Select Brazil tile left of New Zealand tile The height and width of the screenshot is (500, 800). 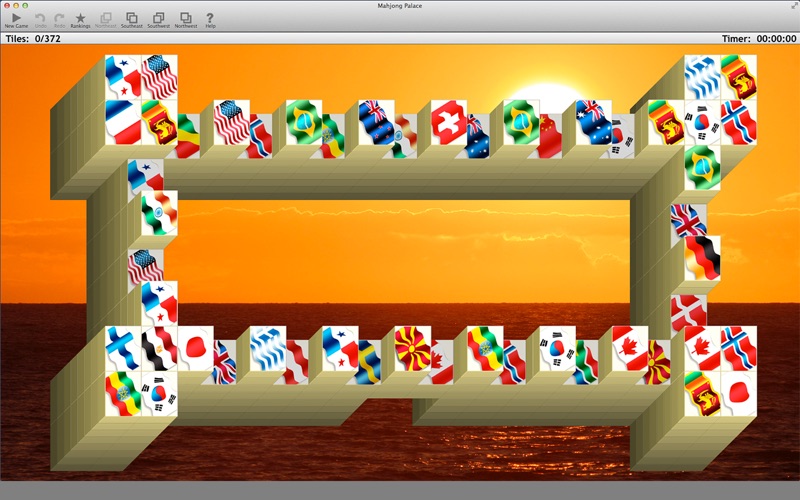(304, 122)
